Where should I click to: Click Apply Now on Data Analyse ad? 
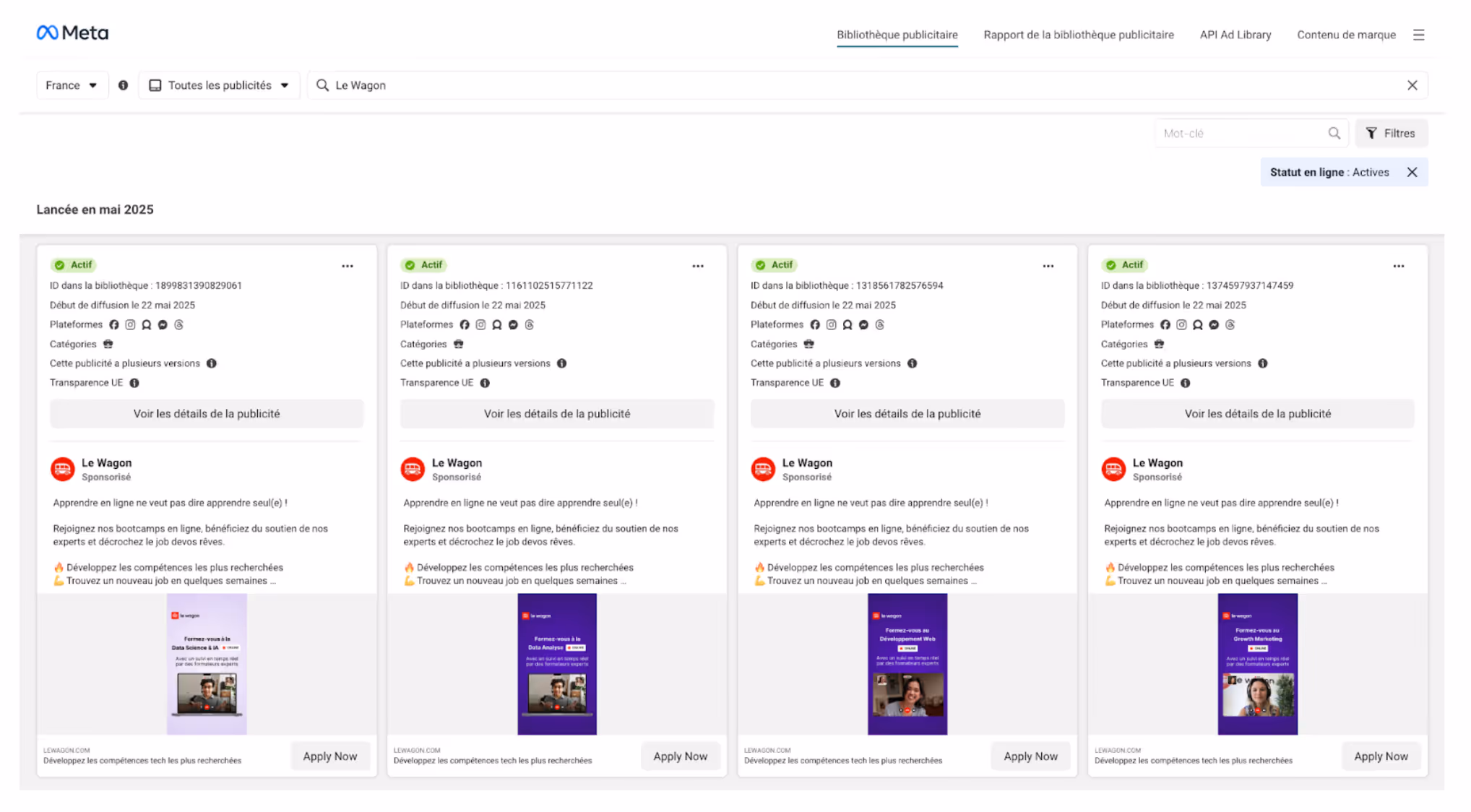tap(681, 756)
